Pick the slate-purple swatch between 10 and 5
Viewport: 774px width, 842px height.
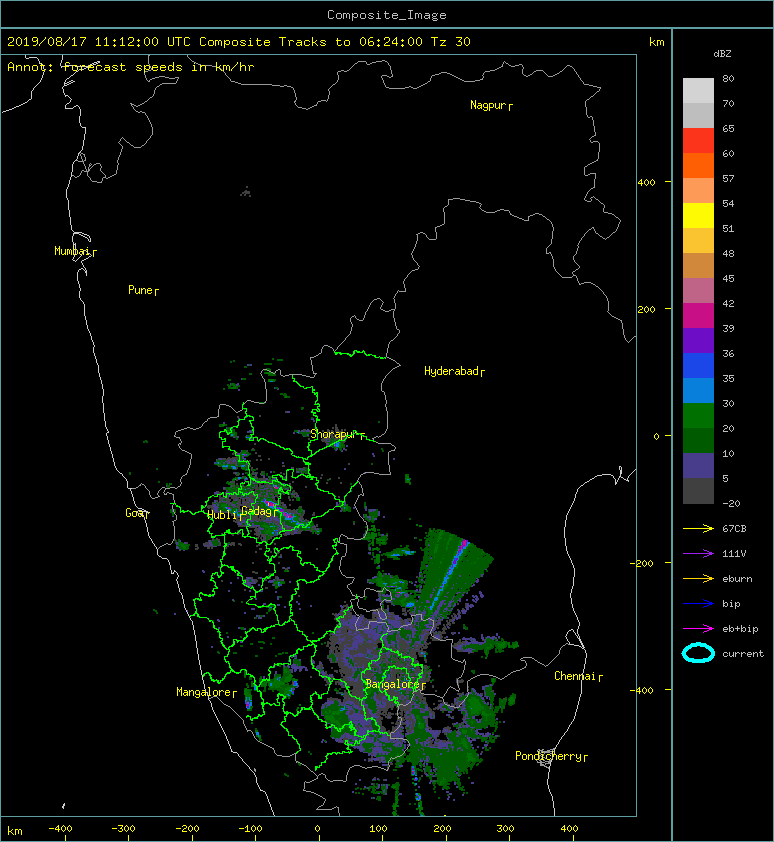point(698,466)
